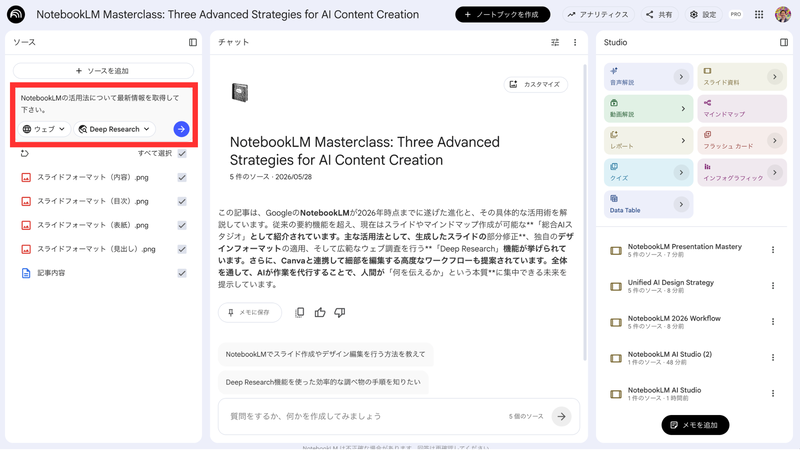Open Unified AI Design Strategy slide deck
800x450 pixels.
pos(670,286)
